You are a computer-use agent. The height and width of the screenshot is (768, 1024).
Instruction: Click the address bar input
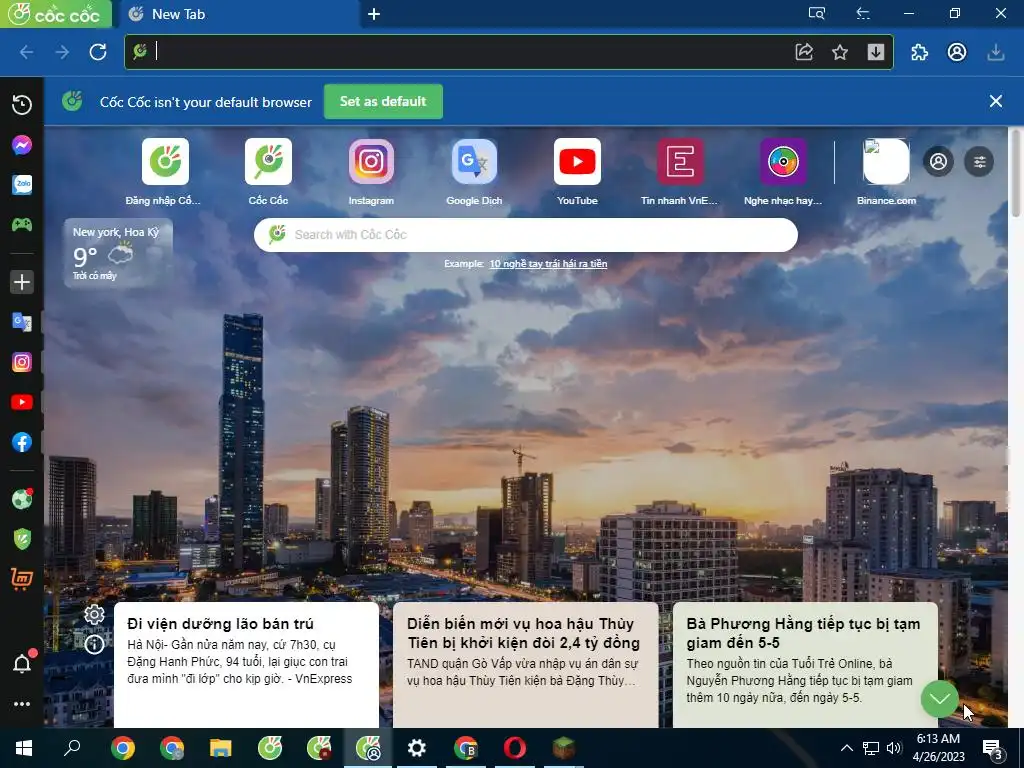pos(470,52)
